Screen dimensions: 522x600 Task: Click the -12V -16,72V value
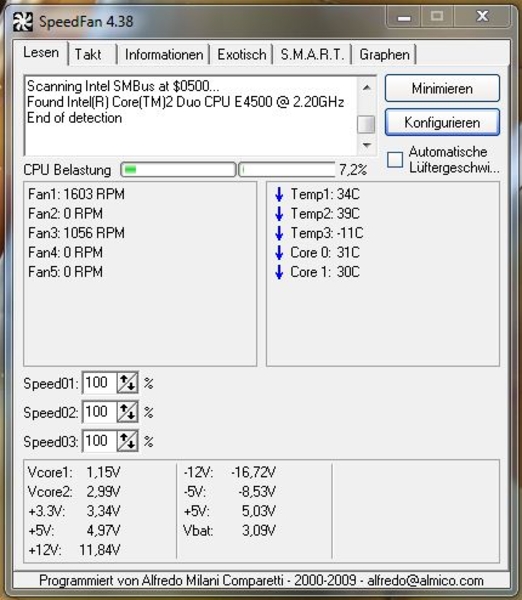253,472
